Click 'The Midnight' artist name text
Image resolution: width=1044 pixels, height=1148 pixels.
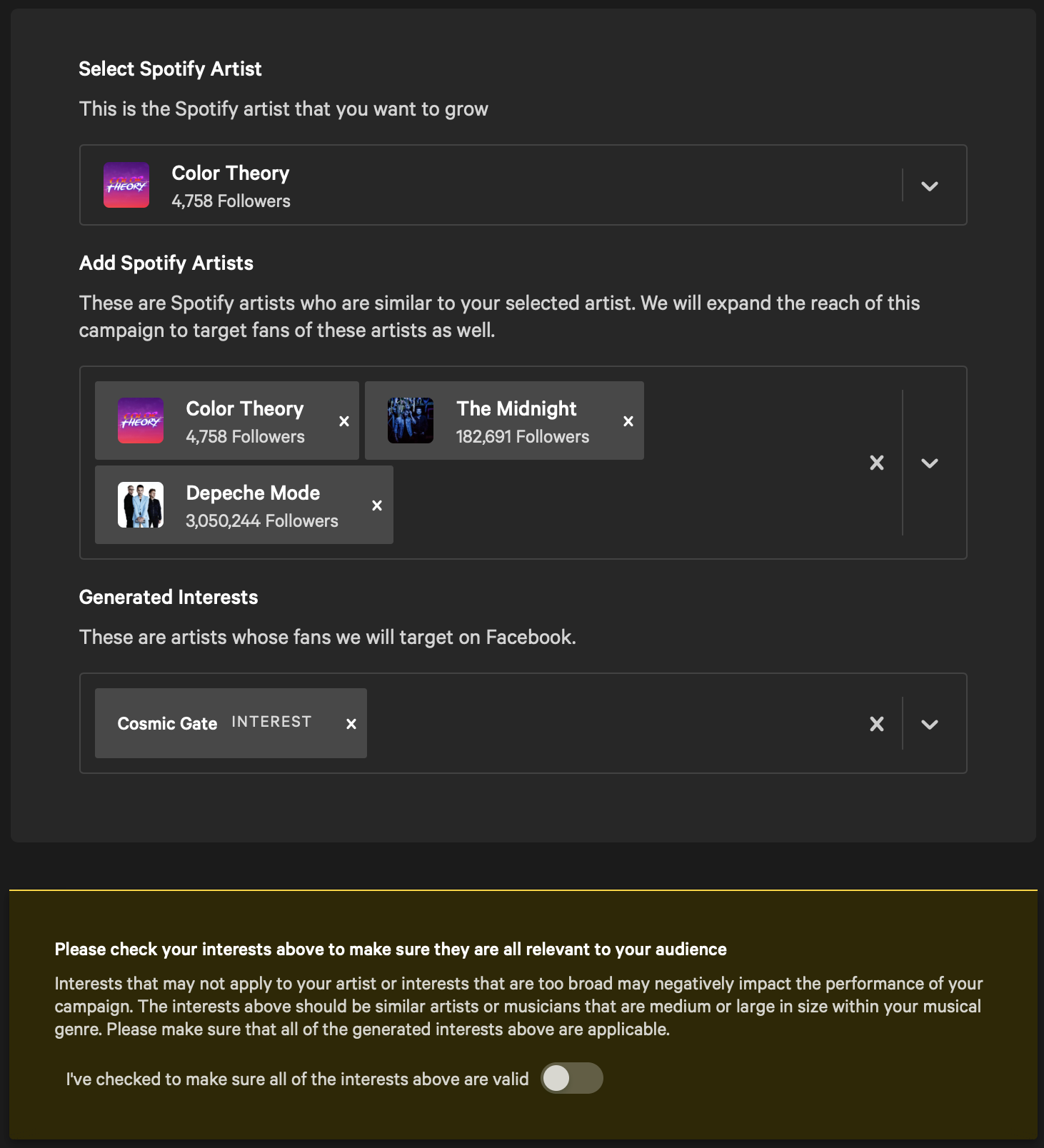pos(516,408)
